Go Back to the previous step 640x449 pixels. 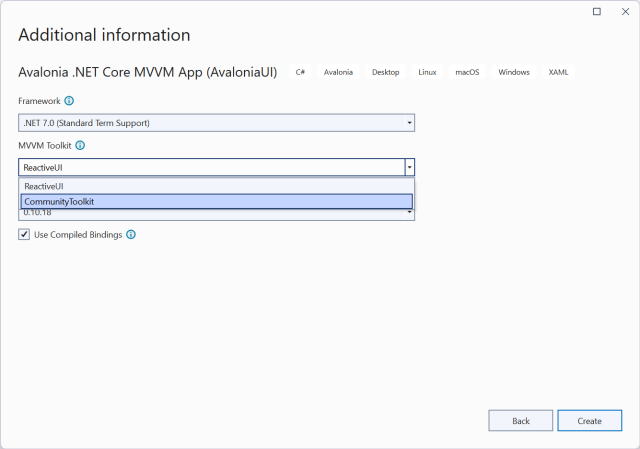520,420
